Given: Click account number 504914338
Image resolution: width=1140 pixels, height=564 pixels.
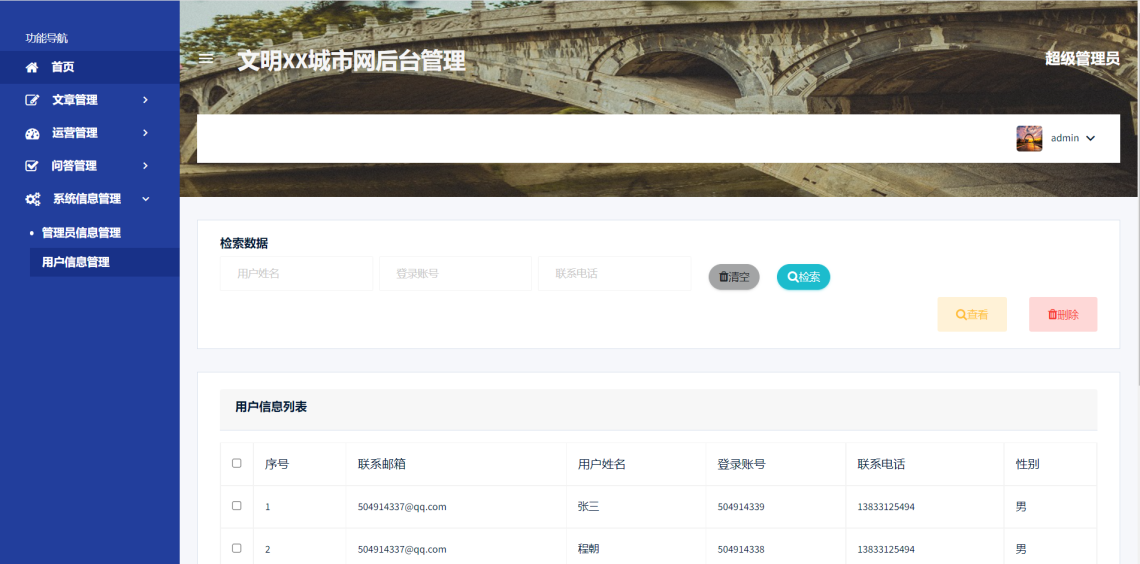Looking at the screenshot, I should pyautogui.click(x=741, y=549).
